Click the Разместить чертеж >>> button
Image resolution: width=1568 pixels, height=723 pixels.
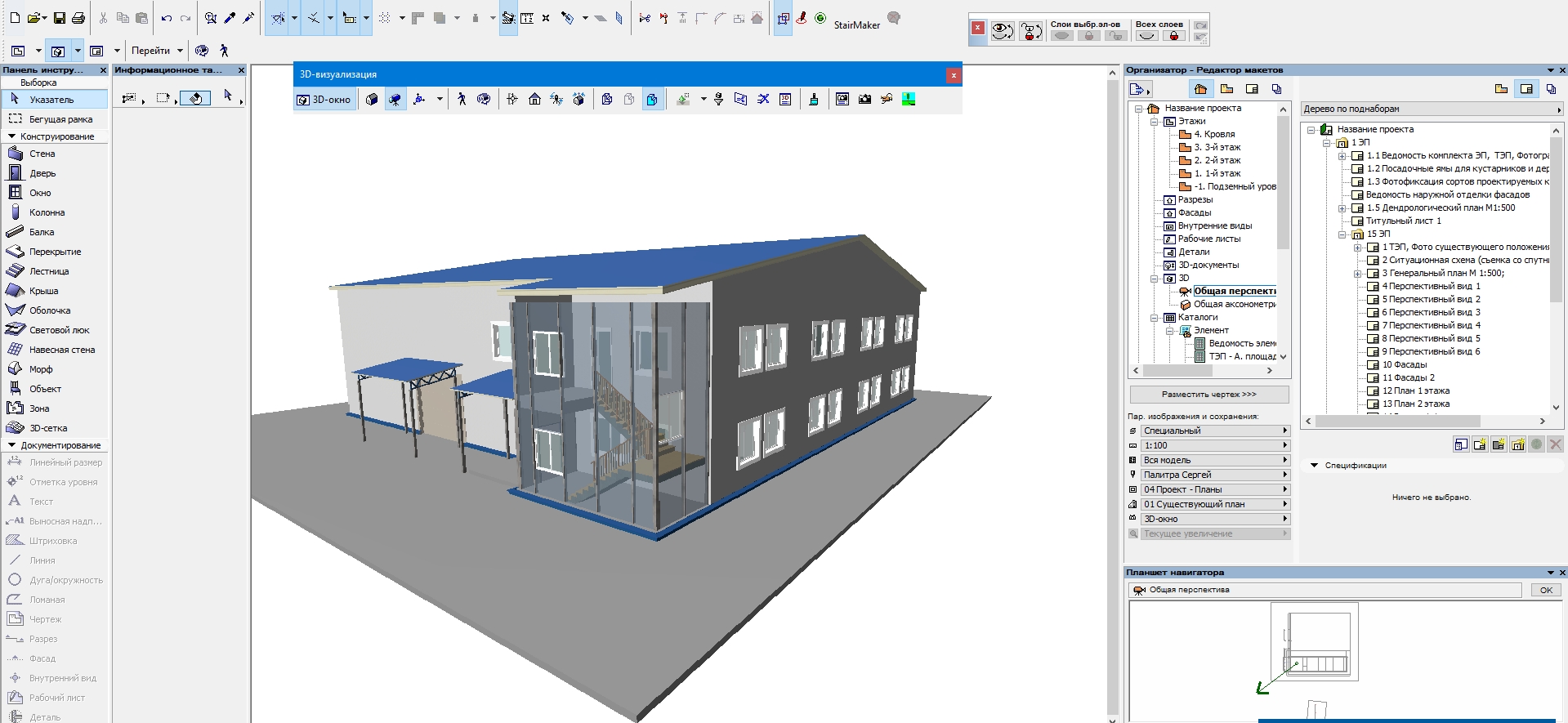tap(1208, 395)
